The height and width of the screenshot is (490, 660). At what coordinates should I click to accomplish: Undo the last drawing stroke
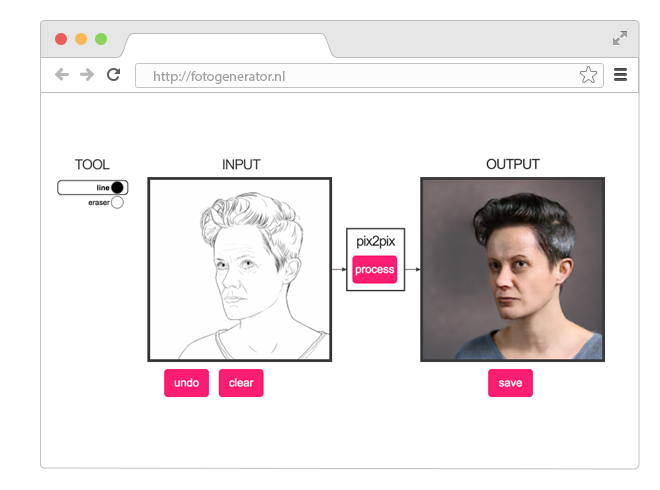(x=186, y=383)
